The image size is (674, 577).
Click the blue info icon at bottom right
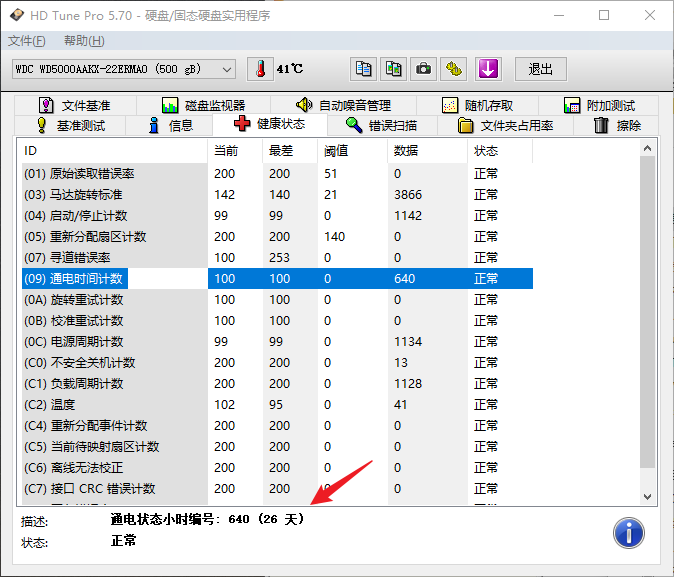click(x=628, y=533)
